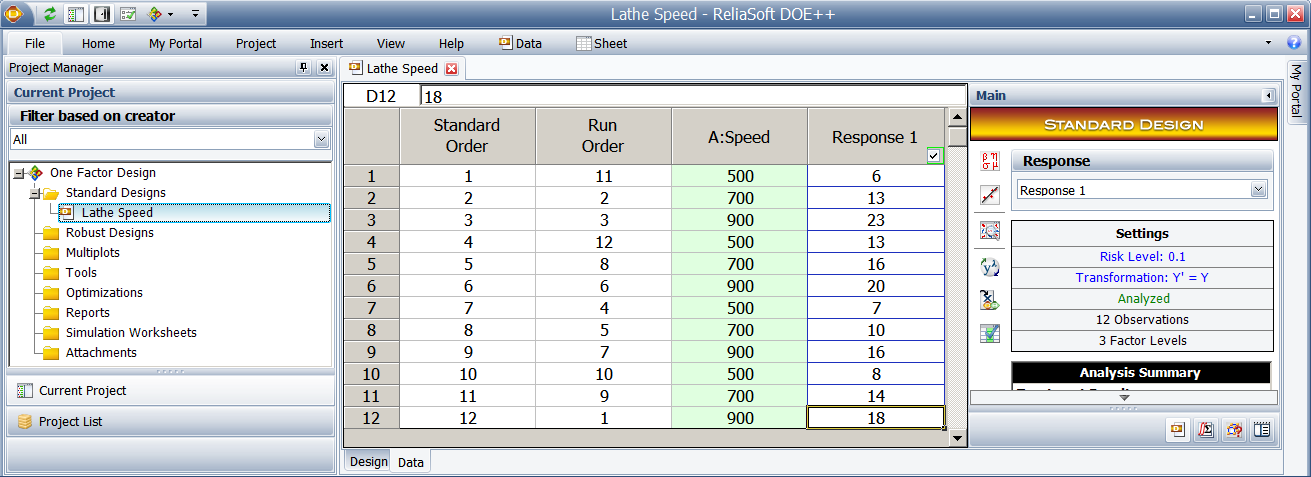
Task: Switch to the Design sheet tab
Action: click(368, 462)
